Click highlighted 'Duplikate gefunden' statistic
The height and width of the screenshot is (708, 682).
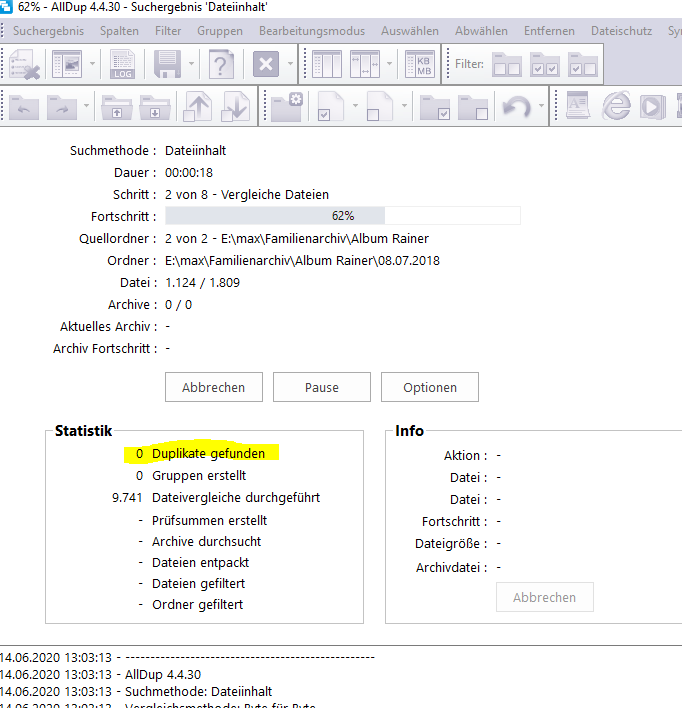208,454
